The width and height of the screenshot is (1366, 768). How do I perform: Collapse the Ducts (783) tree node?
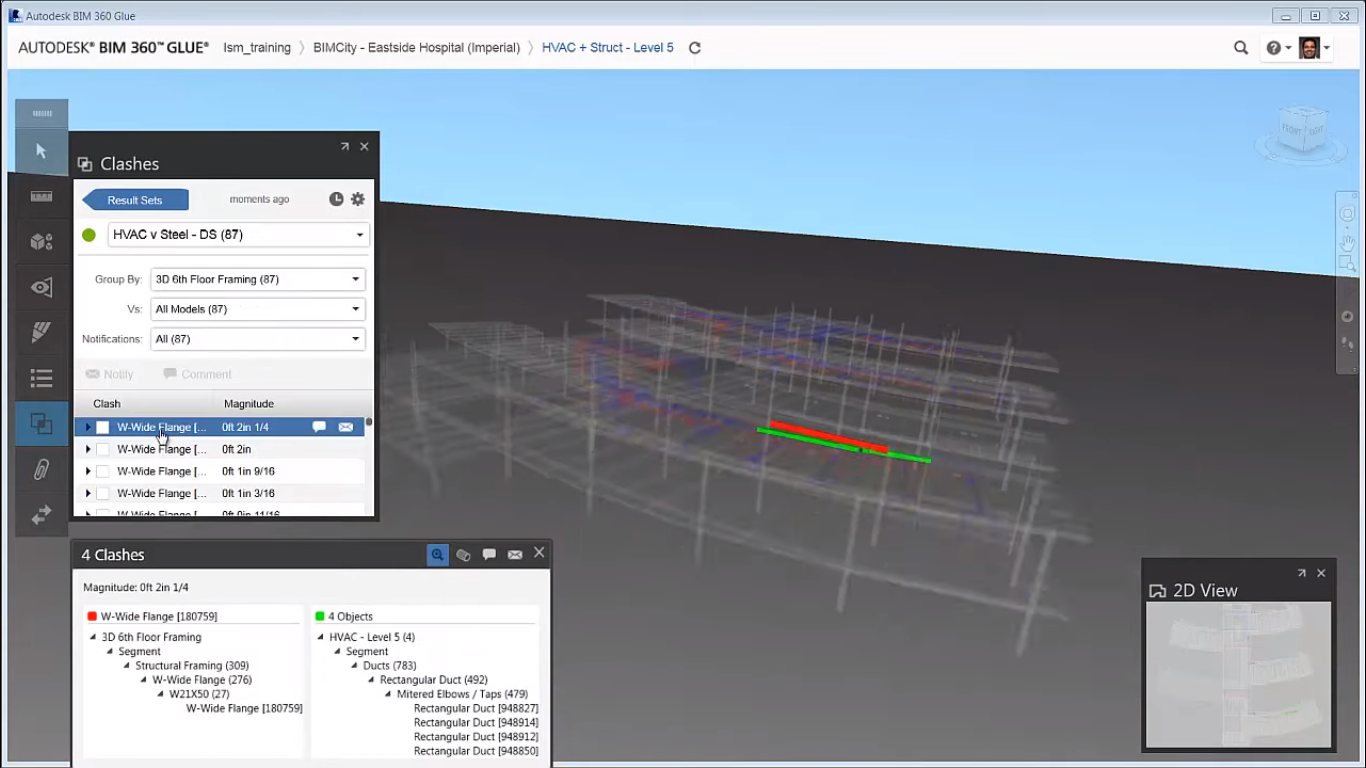[354, 666]
